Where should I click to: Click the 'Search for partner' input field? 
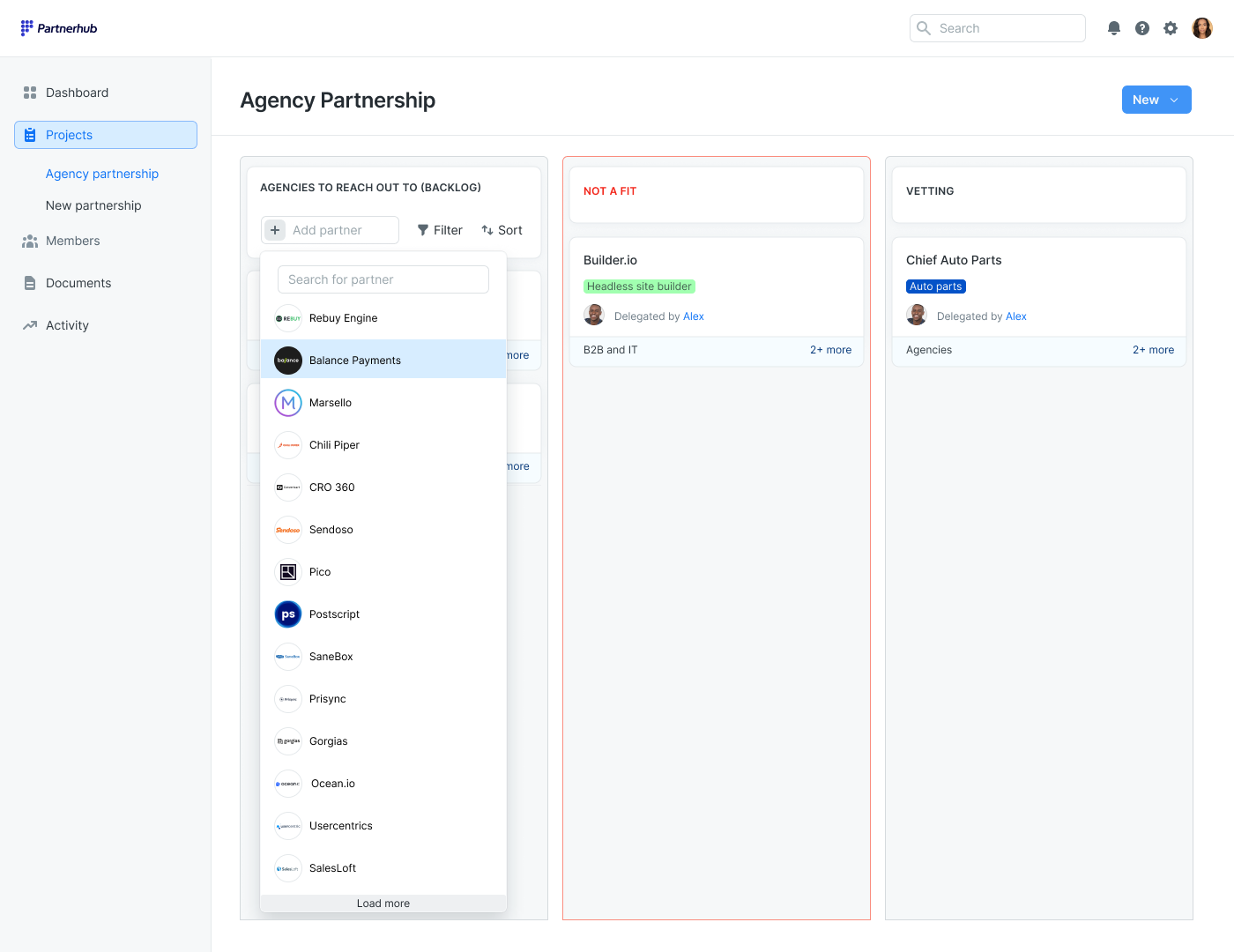point(383,279)
